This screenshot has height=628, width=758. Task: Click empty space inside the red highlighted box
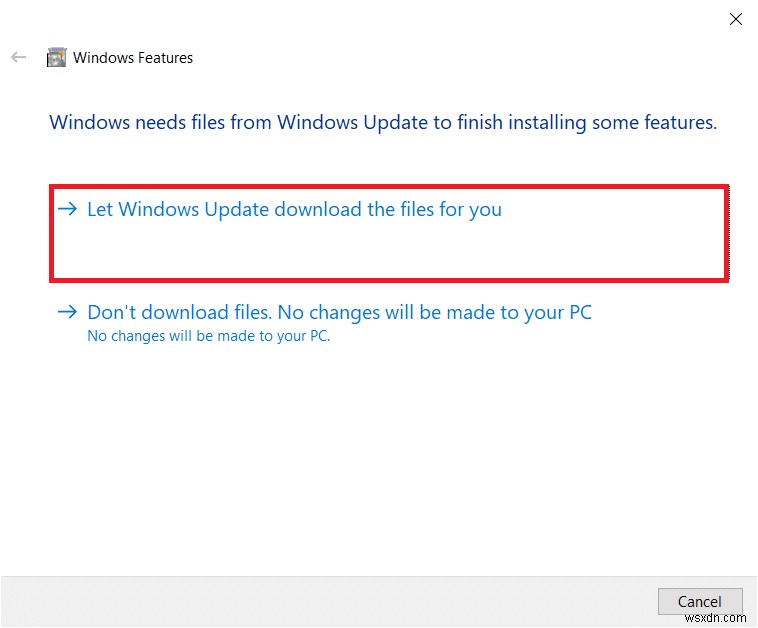coord(400,252)
